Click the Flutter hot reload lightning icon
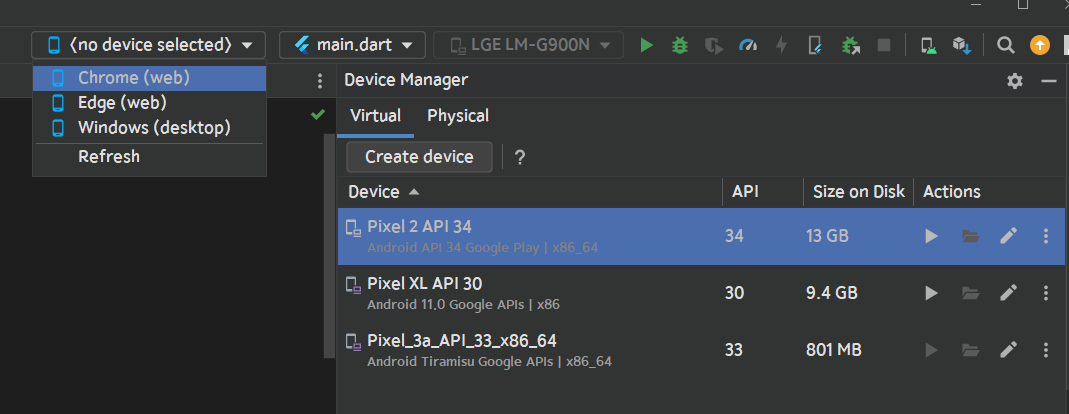Viewport: 1069px width, 414px height. pos(781,46)
